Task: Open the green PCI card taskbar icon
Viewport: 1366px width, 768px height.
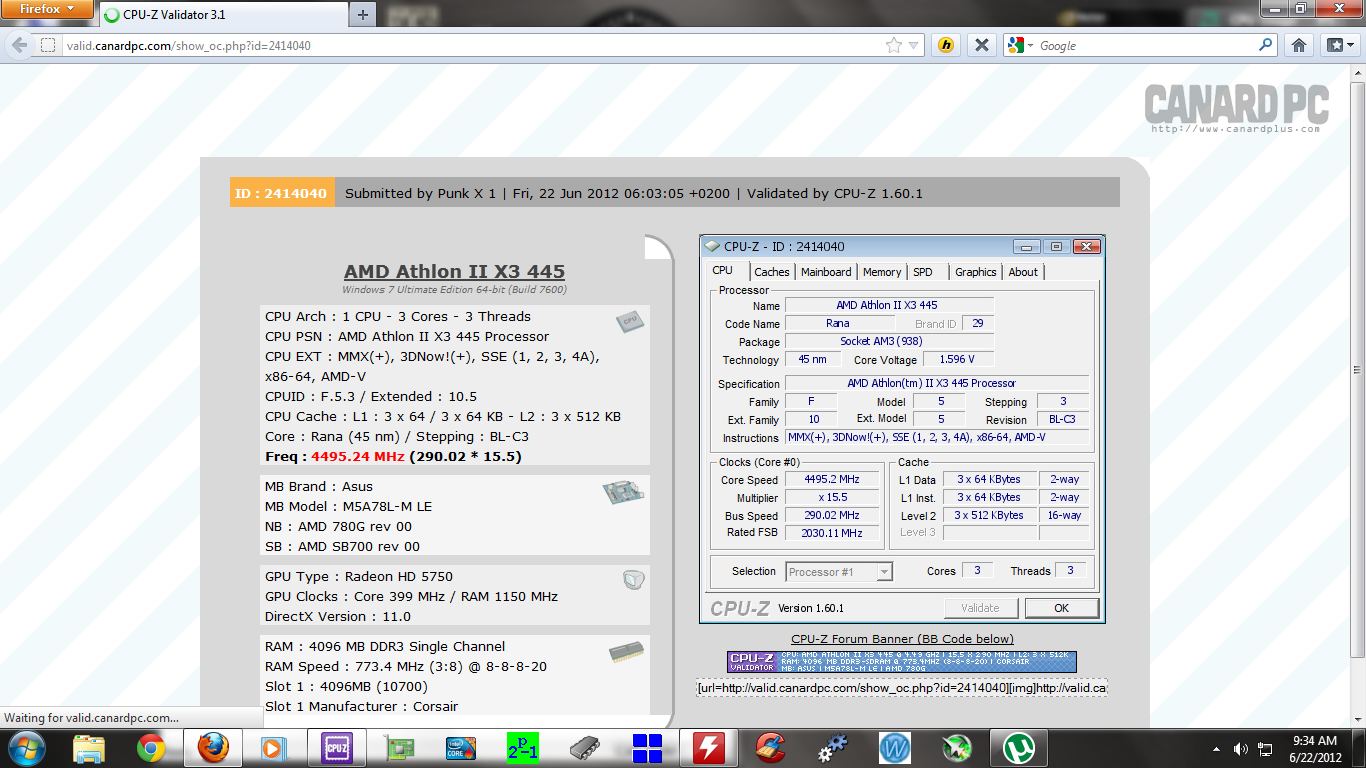Action: pyautogui.click(x=398, y=748)
